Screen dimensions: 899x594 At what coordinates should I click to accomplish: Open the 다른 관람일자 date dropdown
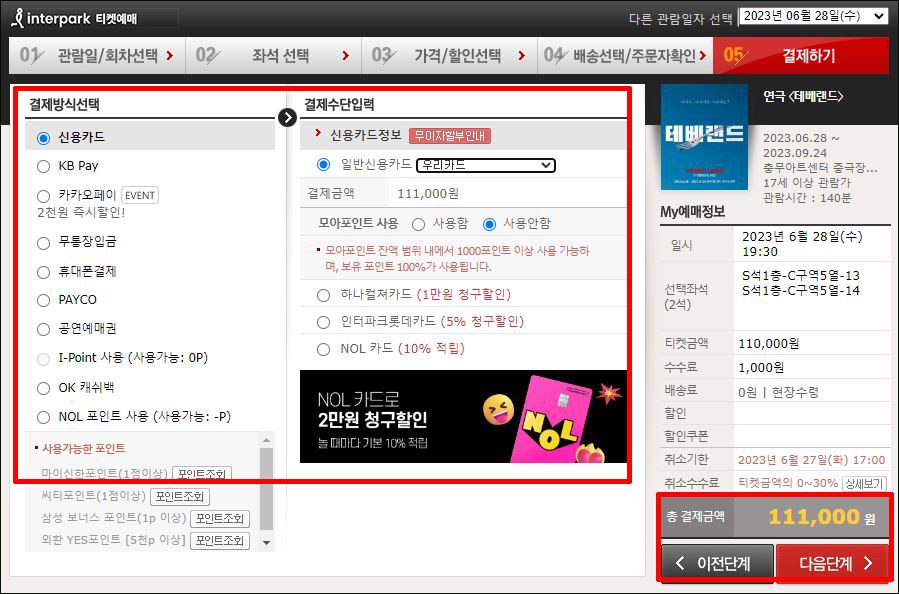813,16
